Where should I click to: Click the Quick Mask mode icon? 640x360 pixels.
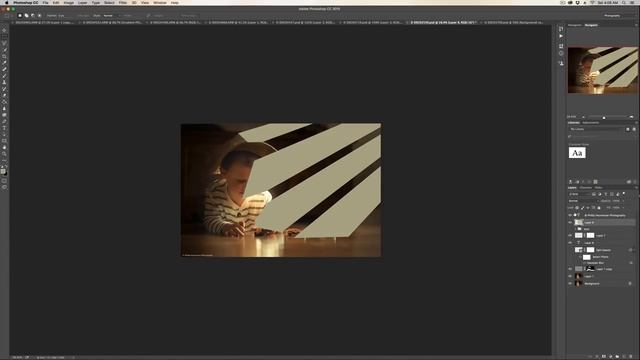4,181
